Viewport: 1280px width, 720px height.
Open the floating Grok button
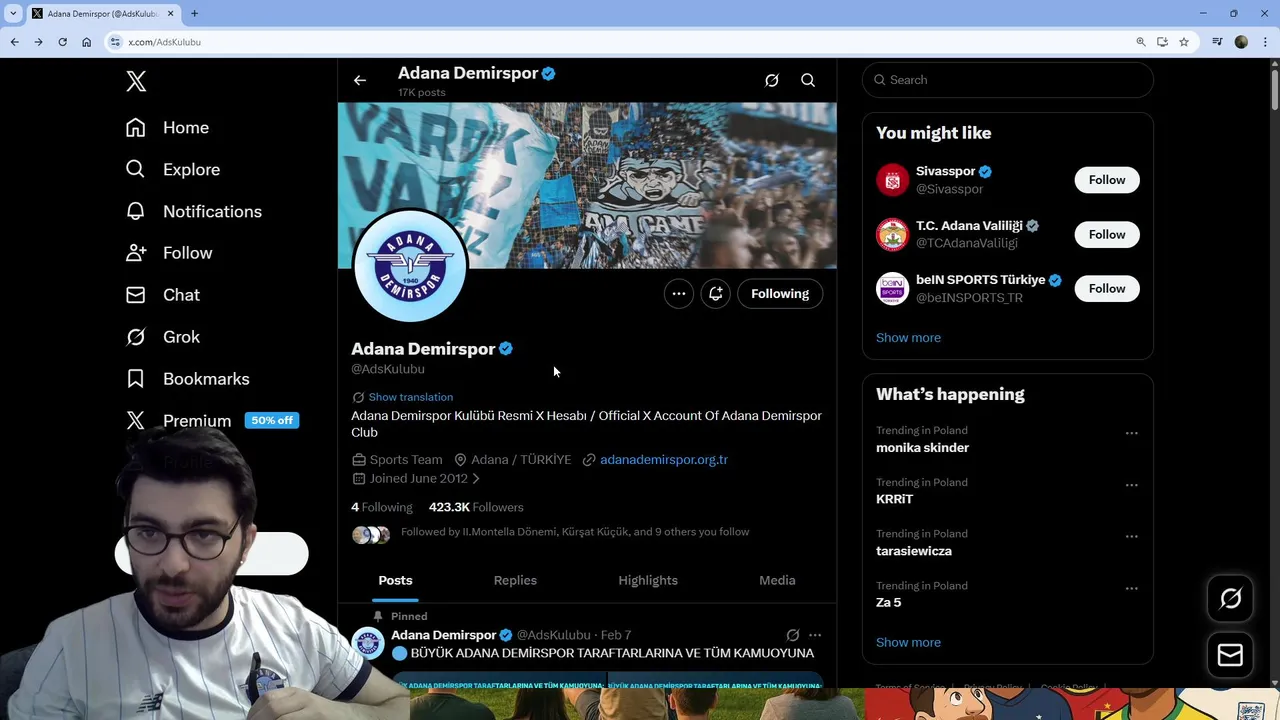tap(1230, 598)
